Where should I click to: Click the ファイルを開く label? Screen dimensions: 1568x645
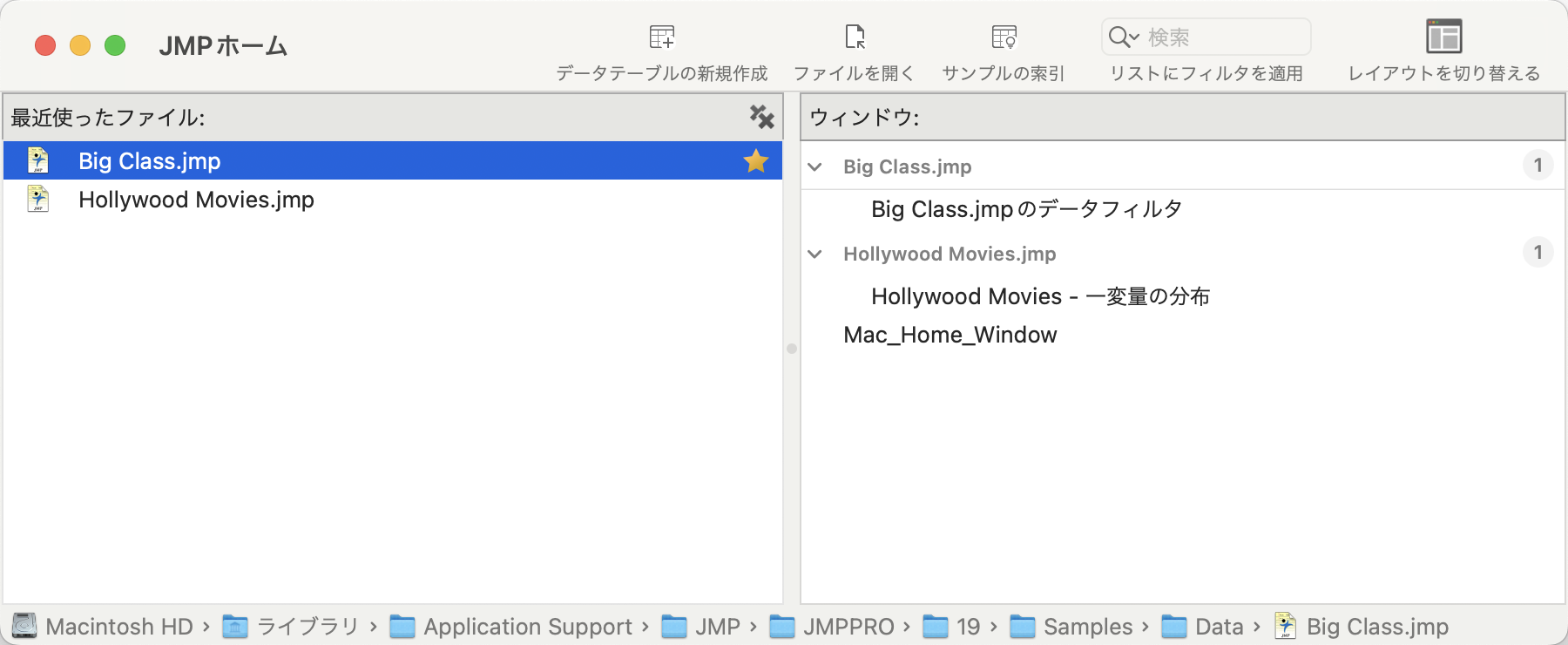[x=855, y=73]
